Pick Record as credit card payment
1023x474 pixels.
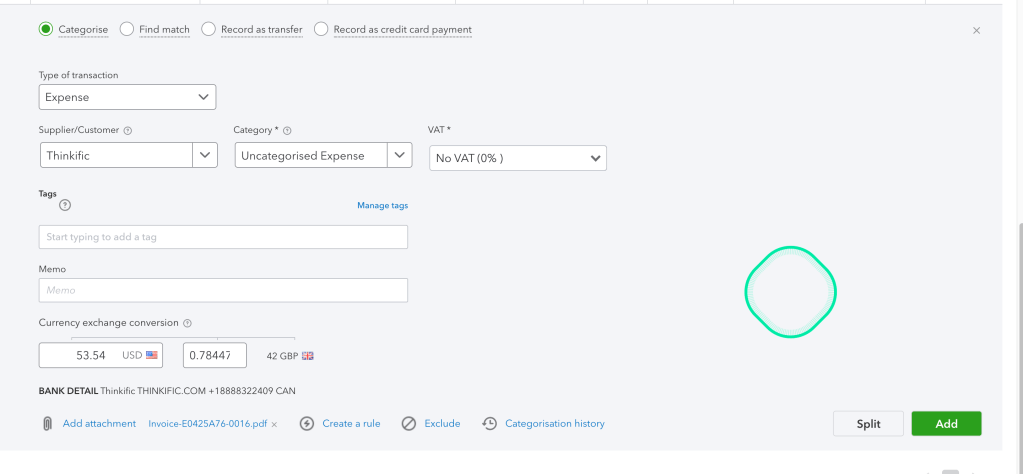click(x=321, y=29)
